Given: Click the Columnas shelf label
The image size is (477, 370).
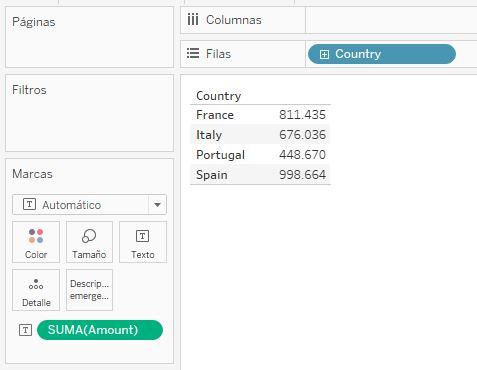Looking at the screenshot, I should click(x=234, y=20).
